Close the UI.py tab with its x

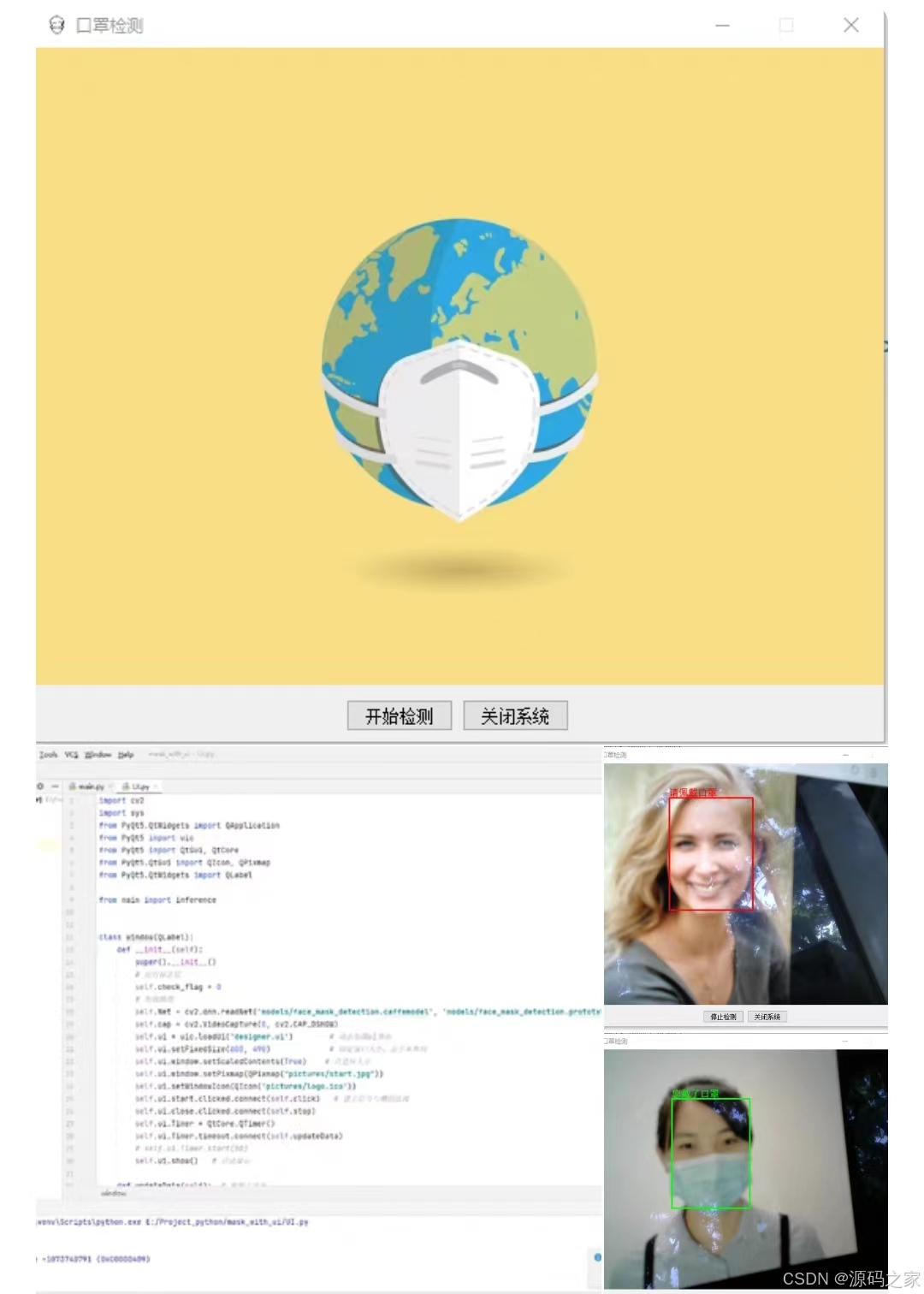click(x=157, y=786)
